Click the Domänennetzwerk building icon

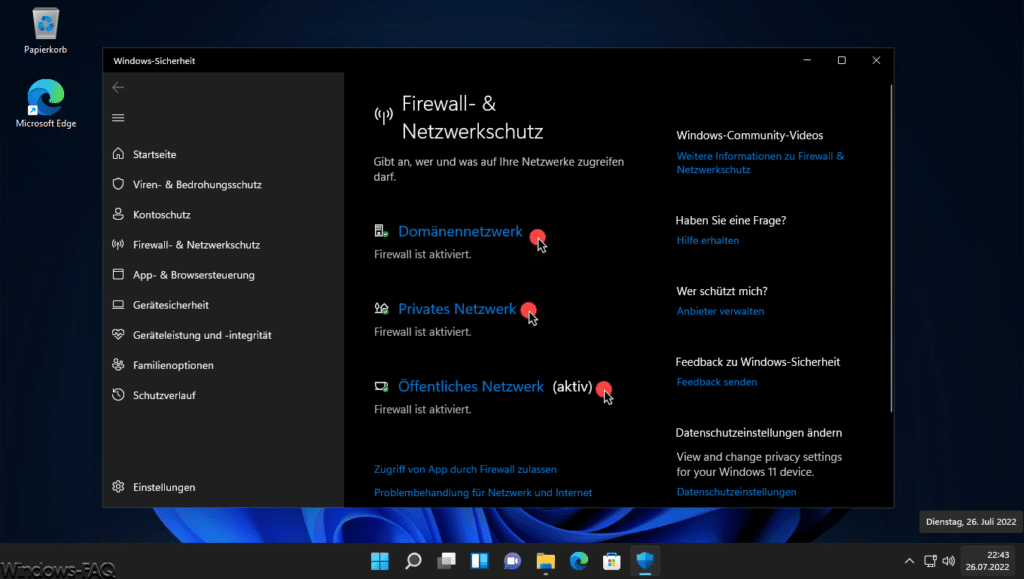[381, 230]
